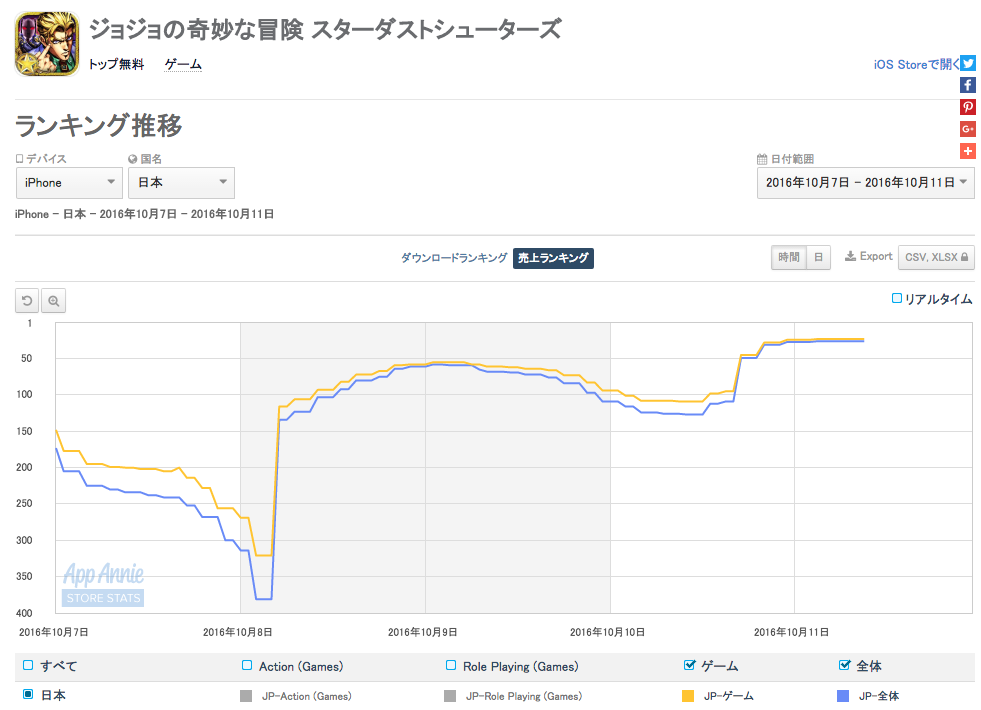Viewport: 981px width, 710px height.
Task: Click the globe icon beside 国名
Action: (x=133, y=159)
